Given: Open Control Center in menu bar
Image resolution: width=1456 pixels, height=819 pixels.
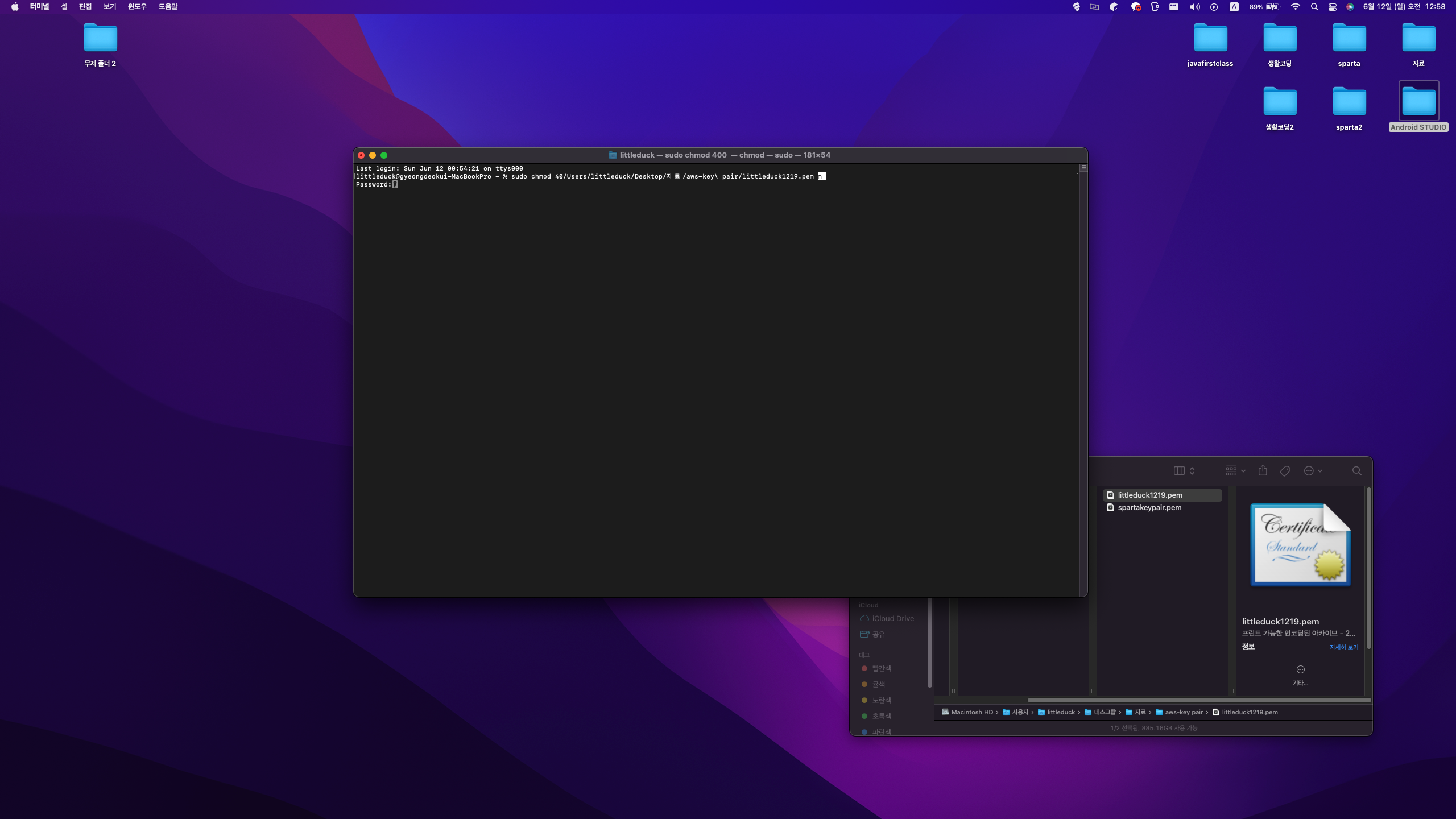Looking at the screenshot, I should pyautogui.click(x=1333, y=7).
